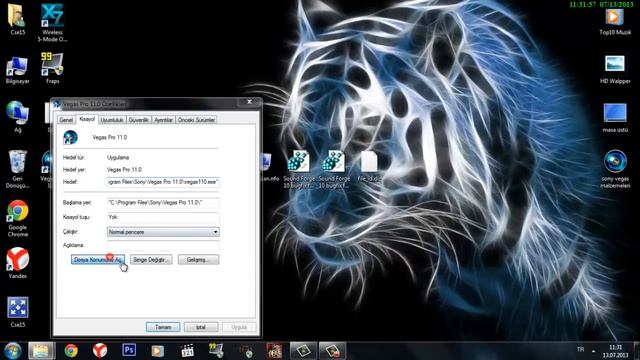Click the TR language indicator in tray
The image size is (640, 360).
(x=580, y=350)
